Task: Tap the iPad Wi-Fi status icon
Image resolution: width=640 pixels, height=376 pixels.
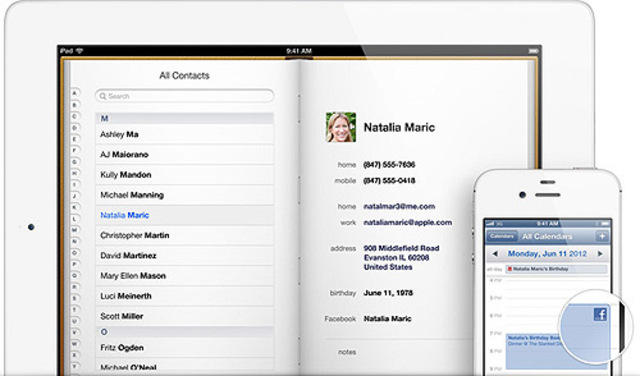Action: point(80,51)
